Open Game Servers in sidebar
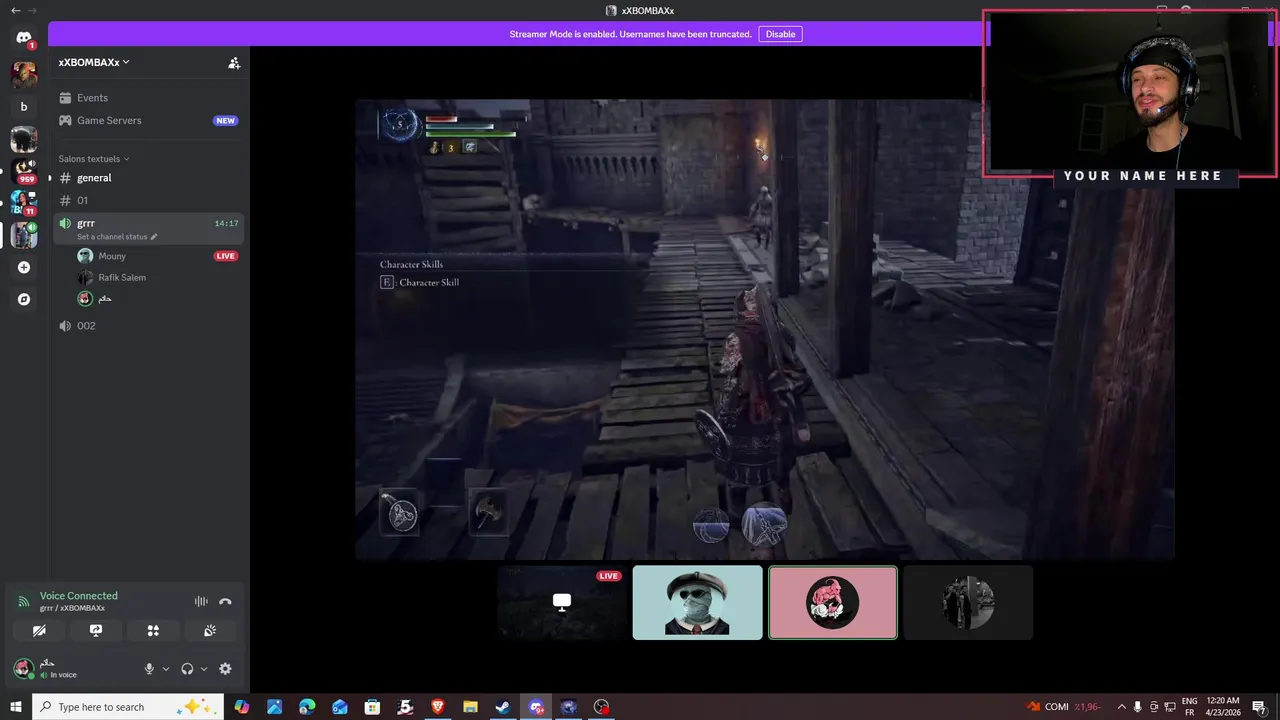The width and height of the screenshot is (1280, 720). (x=147, y=120)
